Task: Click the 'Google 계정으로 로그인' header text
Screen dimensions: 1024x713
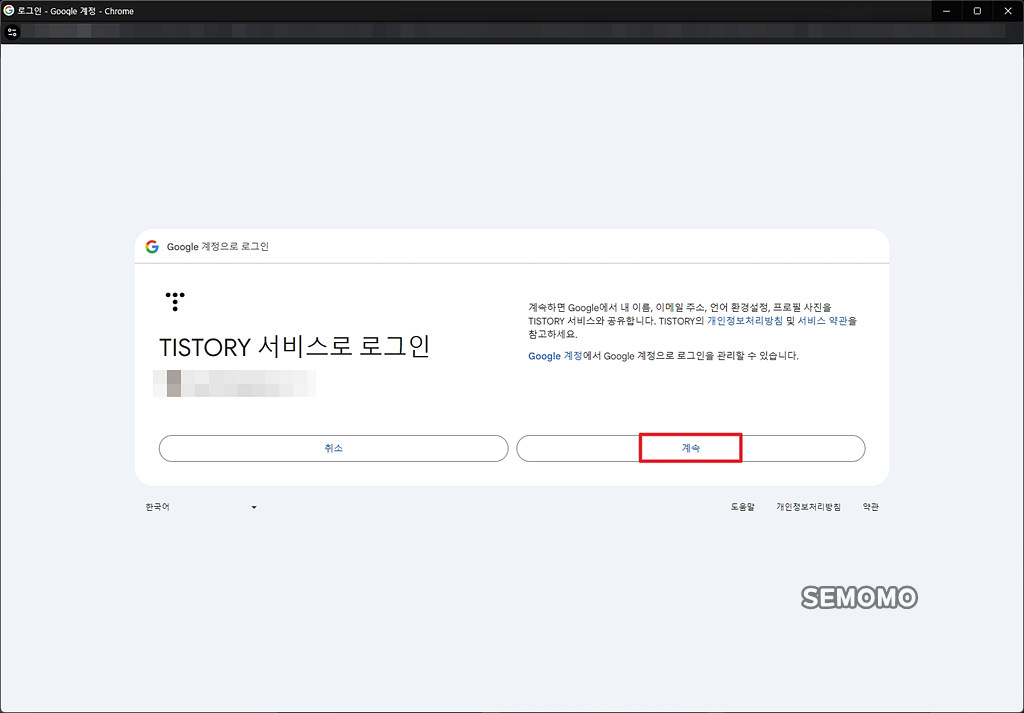Action: point(217,247)
